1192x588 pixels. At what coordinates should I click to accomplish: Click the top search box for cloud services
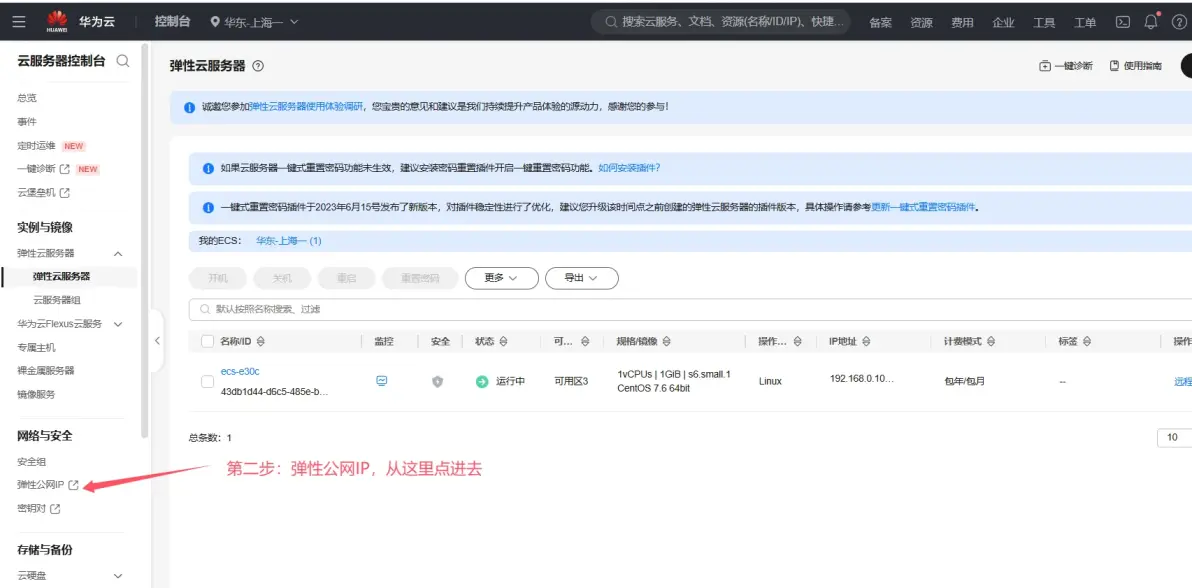tap(722, 22)
